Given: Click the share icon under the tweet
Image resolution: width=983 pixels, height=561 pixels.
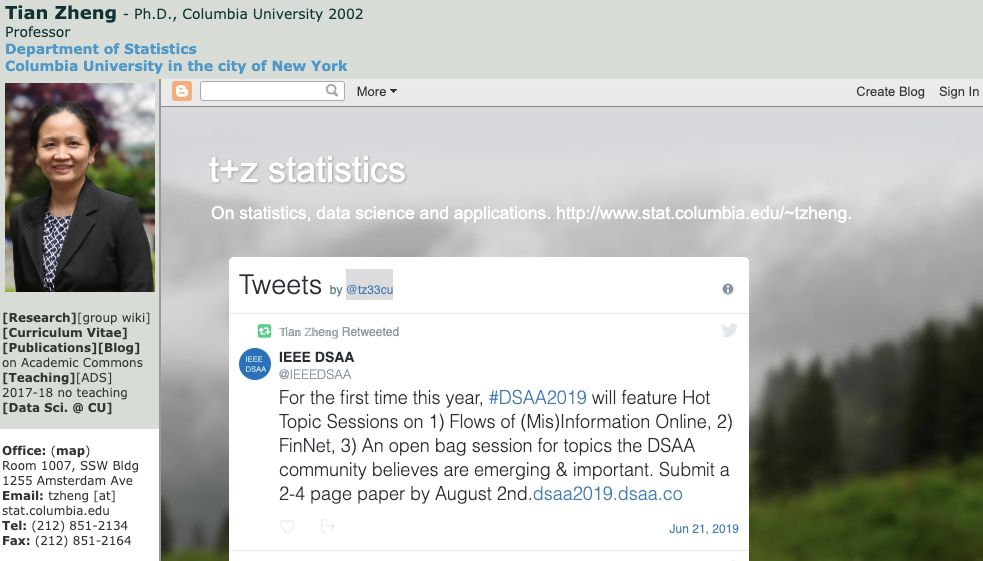Looking at the screenshot, I should (x=327, y=526).
